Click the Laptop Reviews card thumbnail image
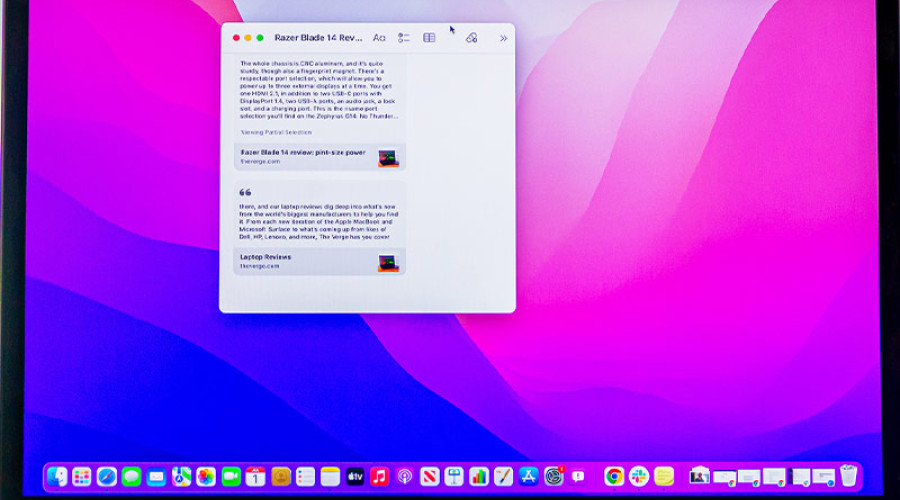 (388, 263)
